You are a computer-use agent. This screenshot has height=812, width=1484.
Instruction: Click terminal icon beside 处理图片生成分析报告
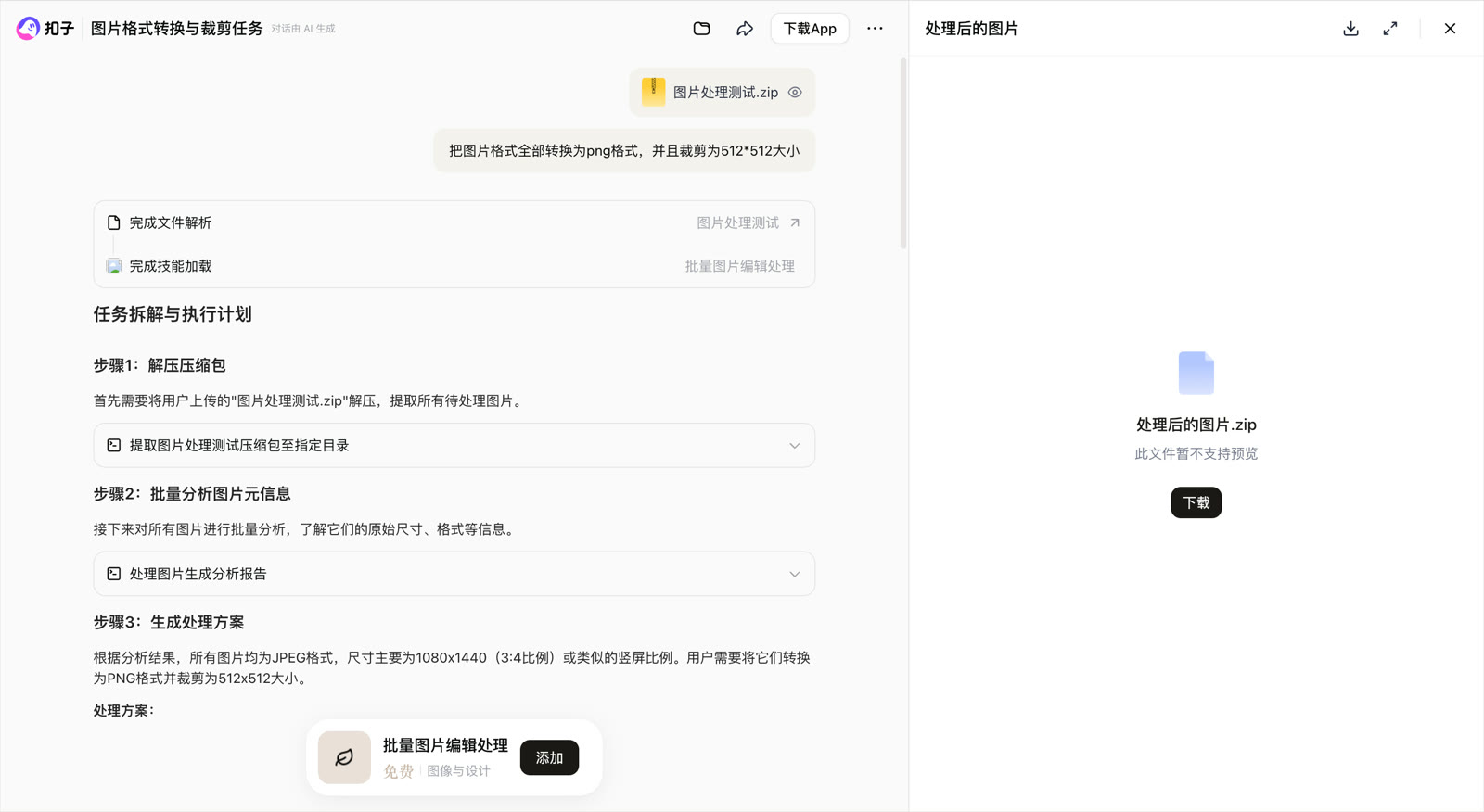[x=114, y=574]
